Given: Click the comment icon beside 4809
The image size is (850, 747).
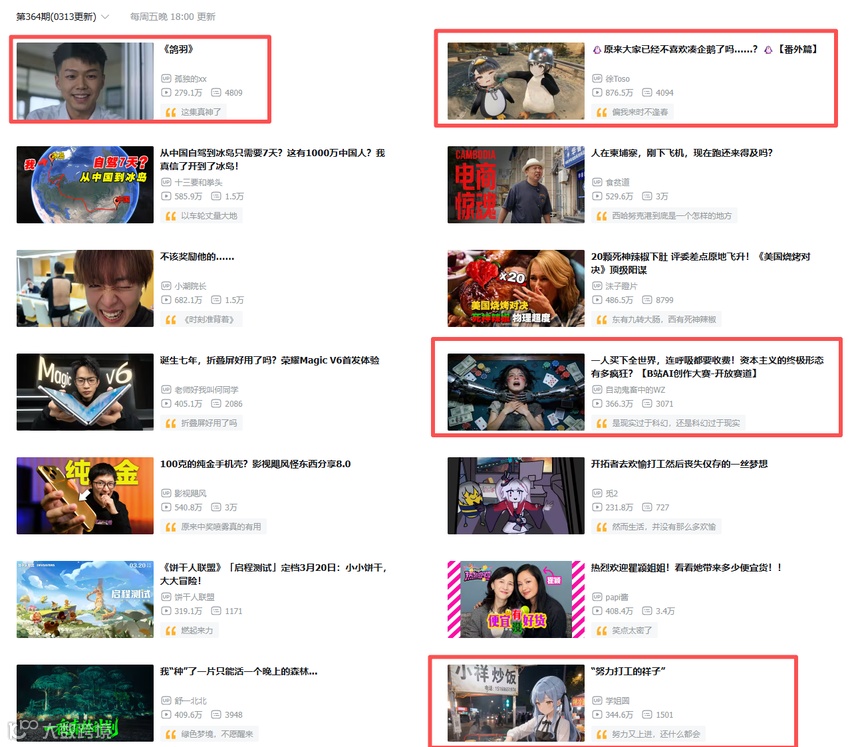Looking at the screenshot, I should click(x=216, y=93).
